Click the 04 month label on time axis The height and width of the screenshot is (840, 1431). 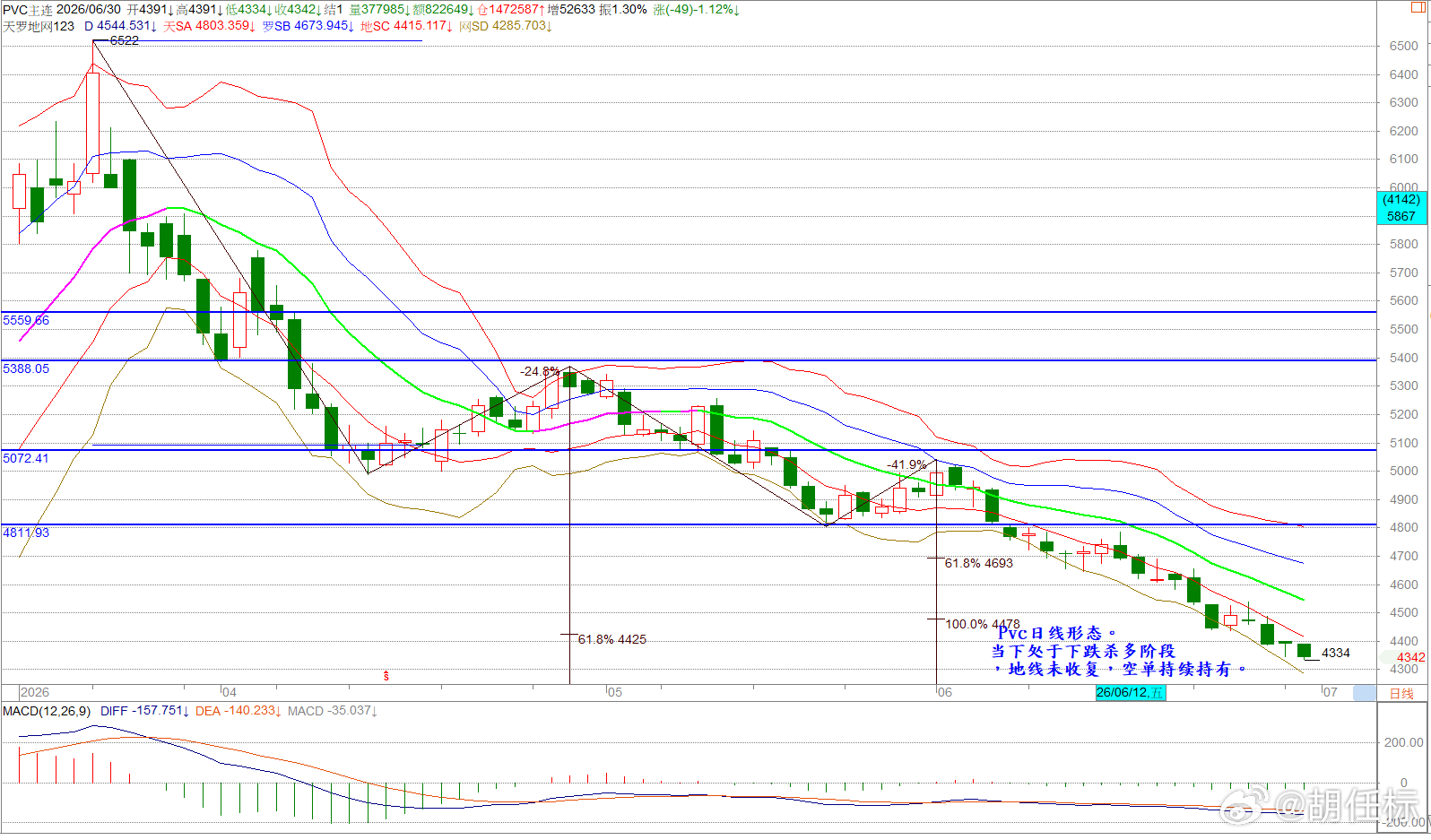pos(230,692)
